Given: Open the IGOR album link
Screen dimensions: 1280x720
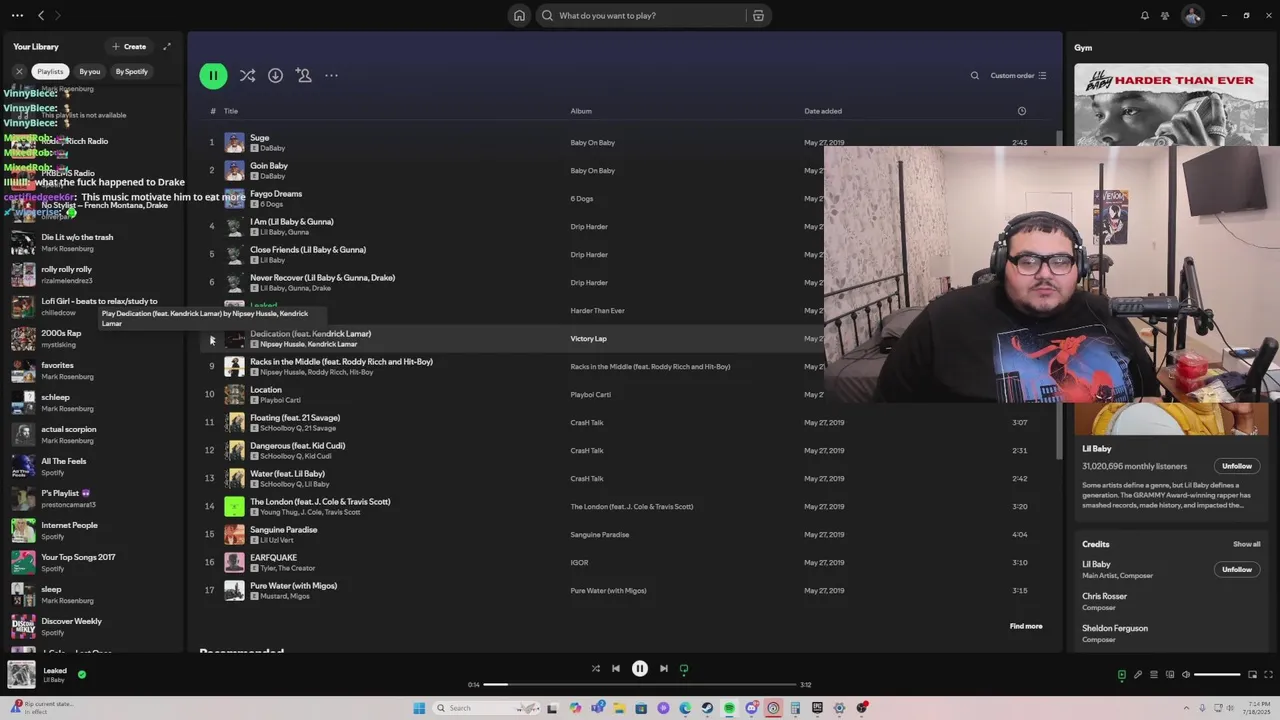Looking at the screenshot, I should pyautogui.click(x=579, y=563).
